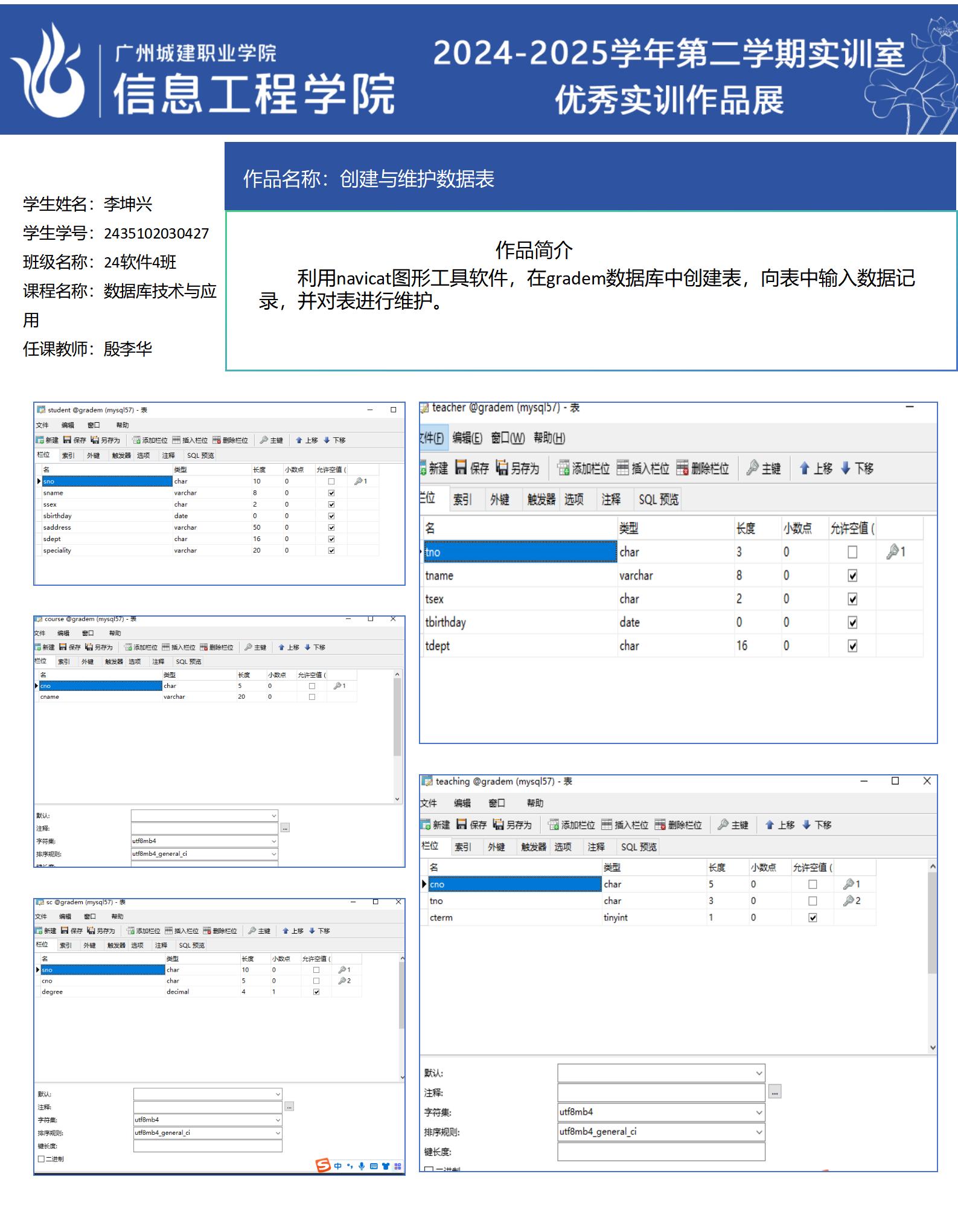Click the key length (键长度) field in teaching window

(x=660, y=1152)
